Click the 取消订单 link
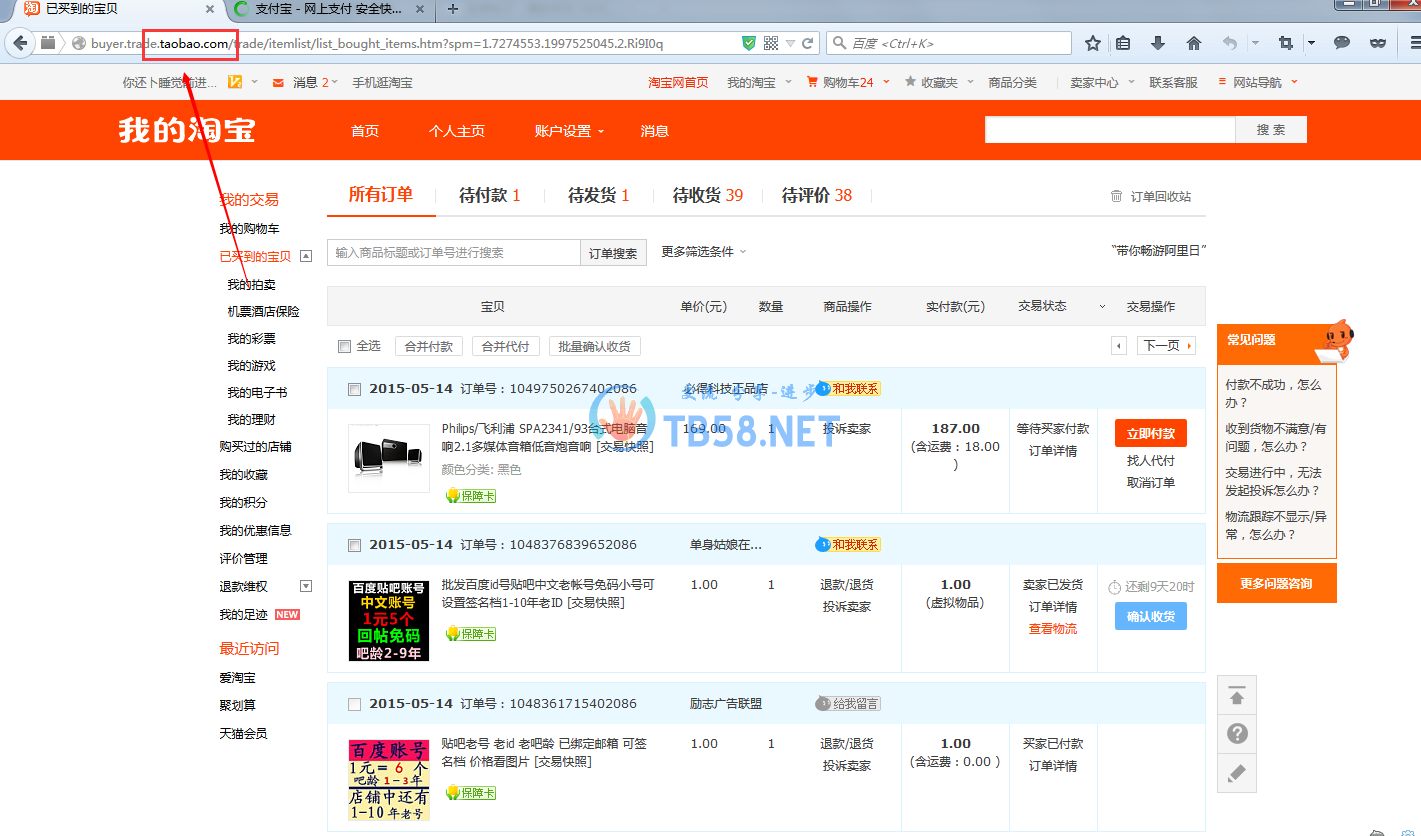 coord(1151,483)
